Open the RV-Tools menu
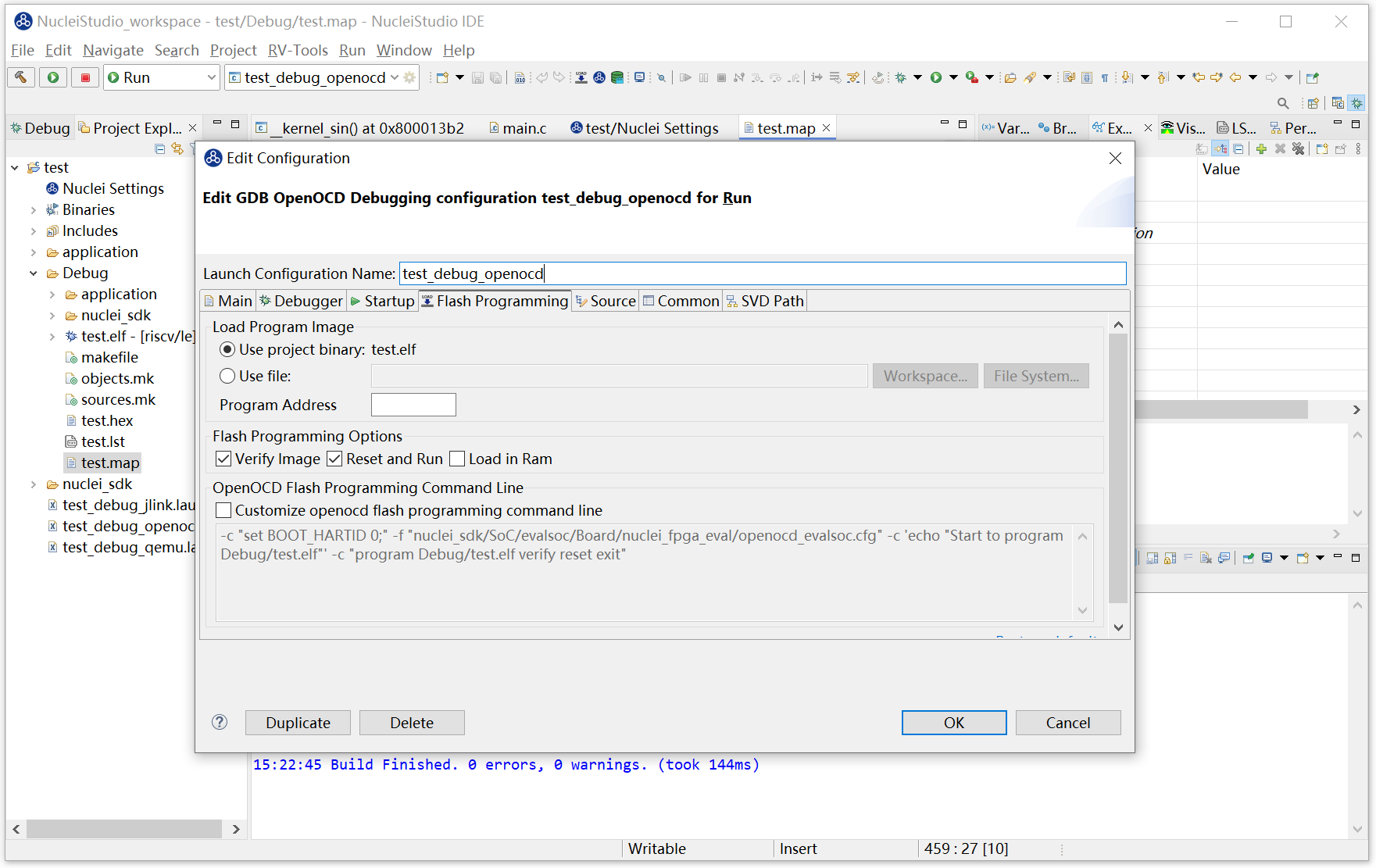The image size is (1376, 868). point(298,50)
